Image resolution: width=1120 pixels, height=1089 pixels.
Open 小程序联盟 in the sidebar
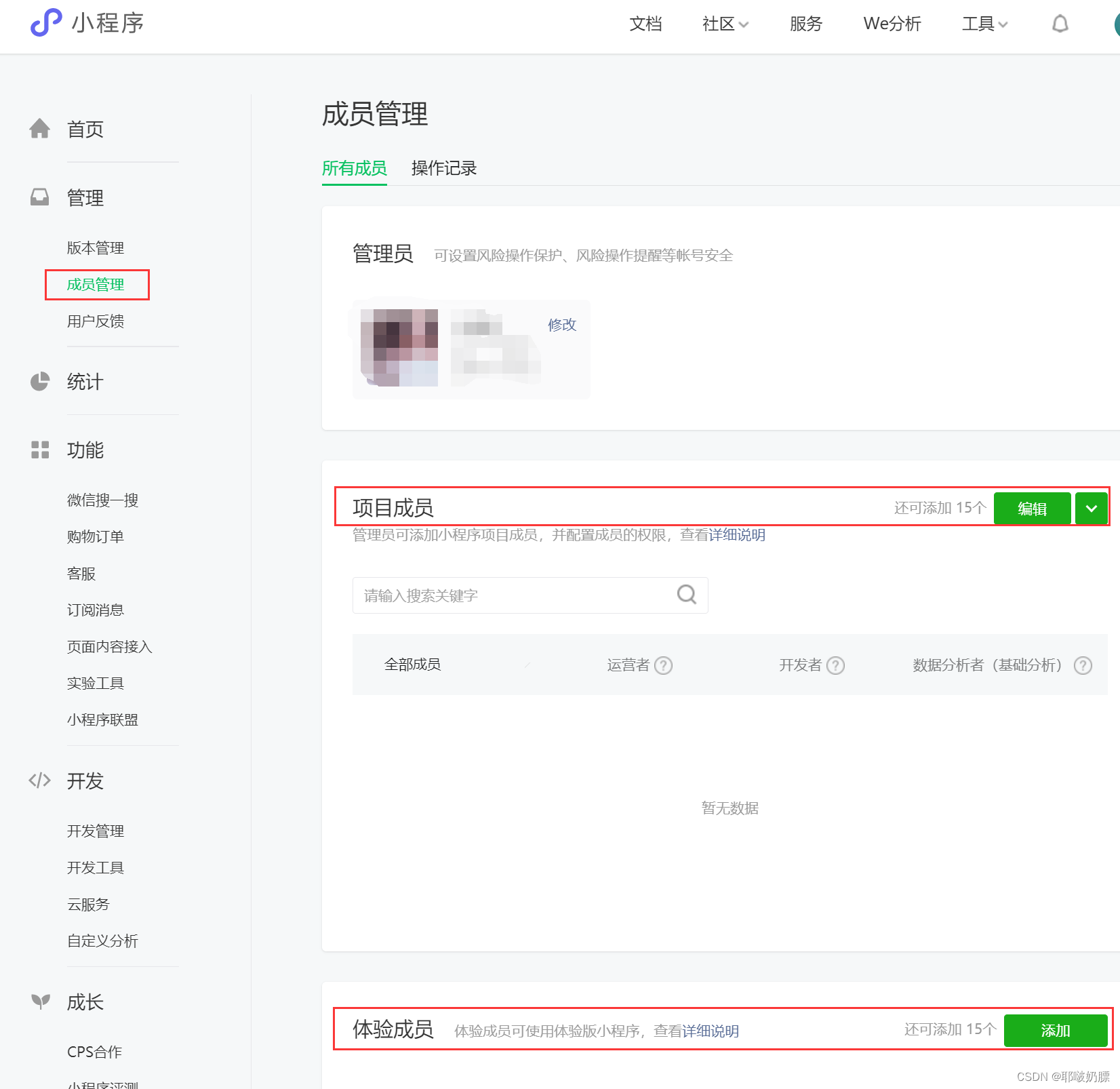[x=102, y=720]
